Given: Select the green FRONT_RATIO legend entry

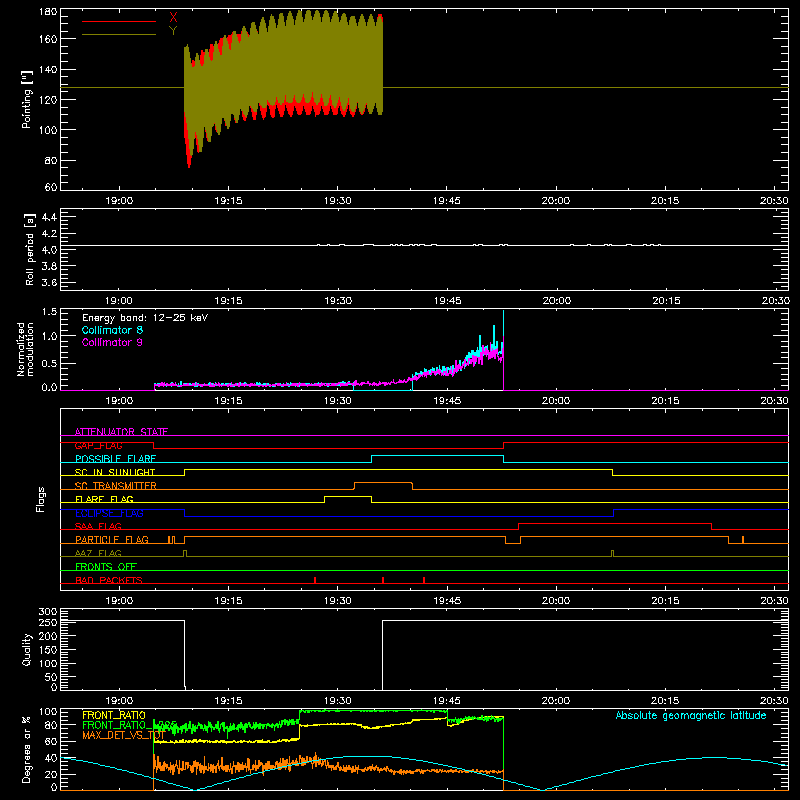Looking at the screenshot, I should coord(129,725).
